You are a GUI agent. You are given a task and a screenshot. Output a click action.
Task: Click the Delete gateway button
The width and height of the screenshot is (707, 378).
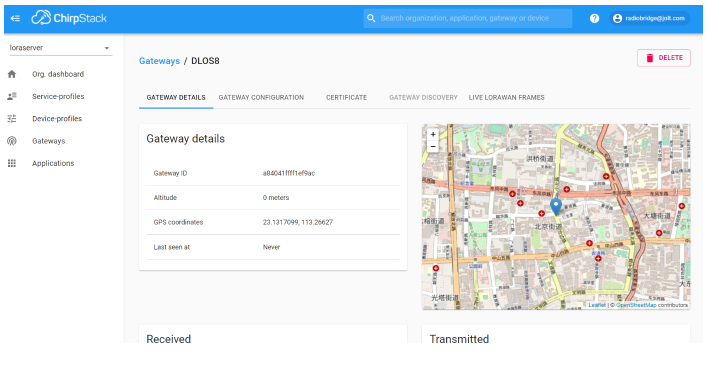[663, 58]
